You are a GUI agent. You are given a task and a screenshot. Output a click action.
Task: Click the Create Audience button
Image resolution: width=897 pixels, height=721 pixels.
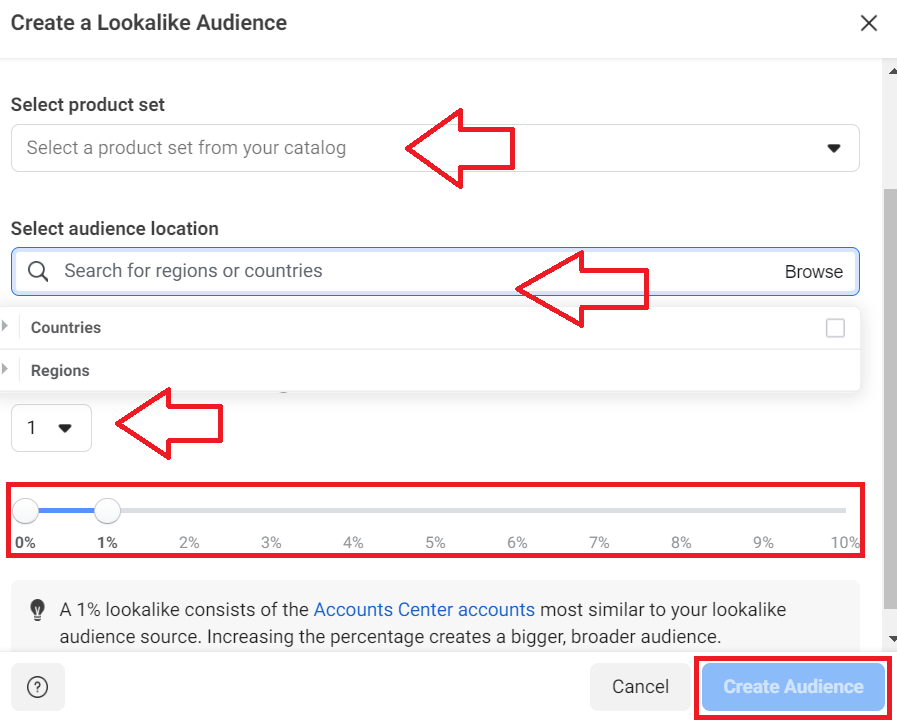click(793, 687)
